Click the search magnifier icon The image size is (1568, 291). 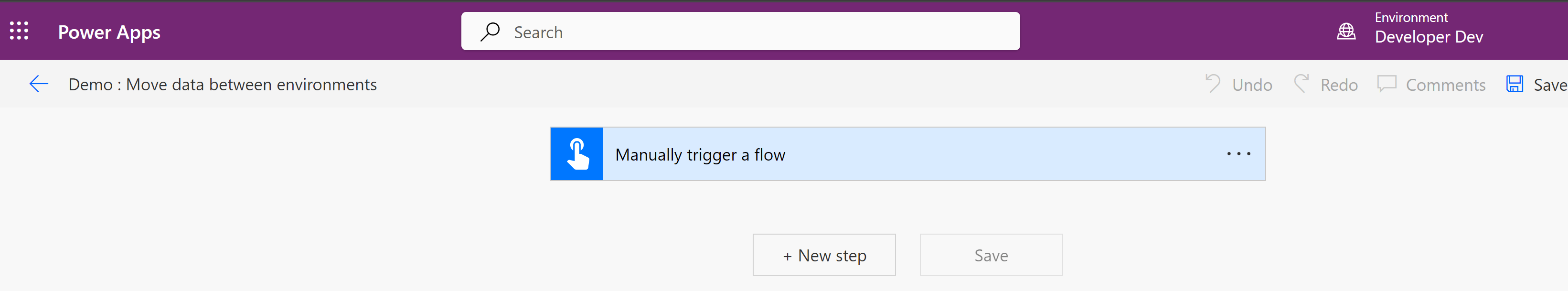[x=490, y=32]
